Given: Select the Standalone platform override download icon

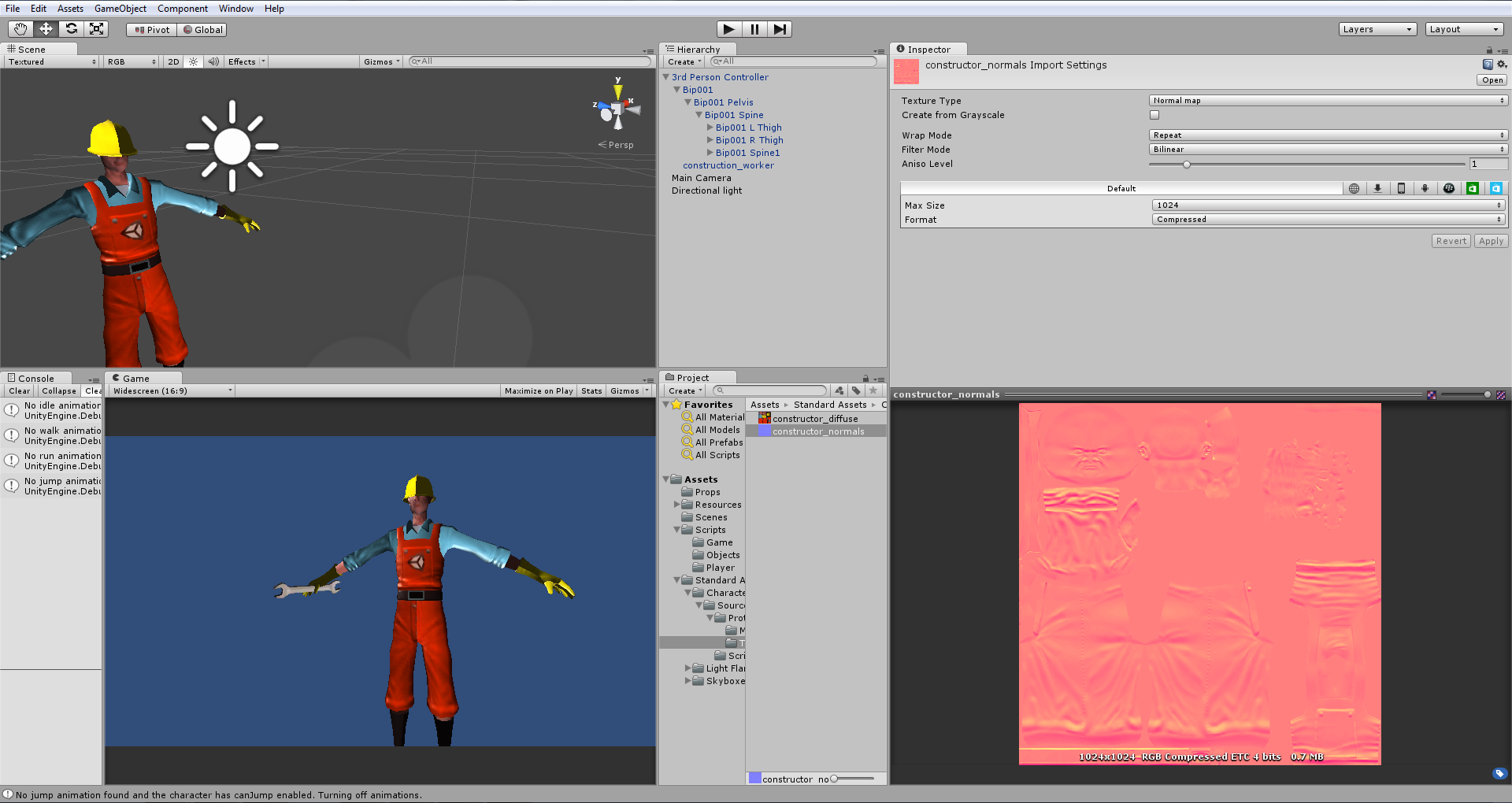Looking at the screenshot, I should pos(1377,188).
